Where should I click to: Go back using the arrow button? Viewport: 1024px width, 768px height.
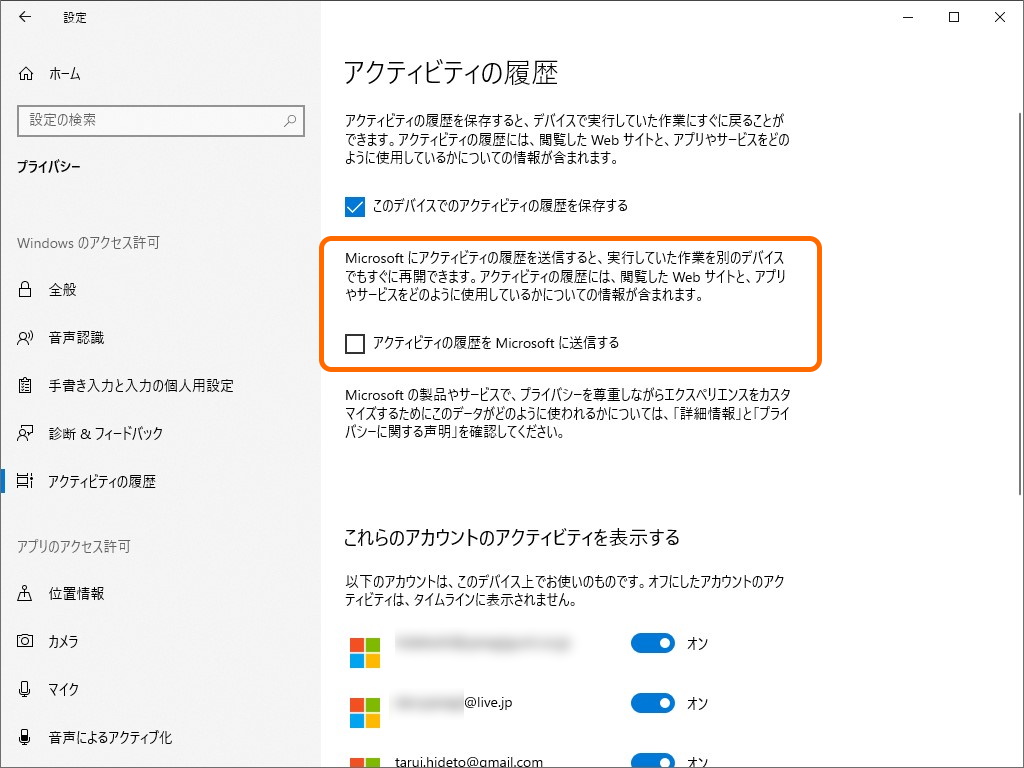22,17
